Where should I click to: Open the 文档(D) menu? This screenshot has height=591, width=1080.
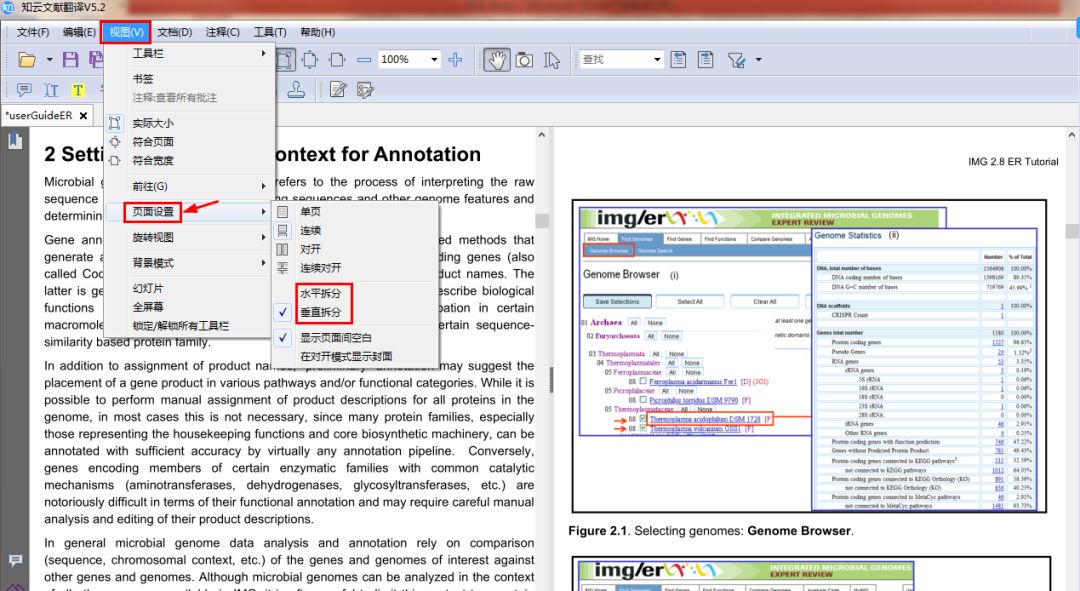point(174,32)
